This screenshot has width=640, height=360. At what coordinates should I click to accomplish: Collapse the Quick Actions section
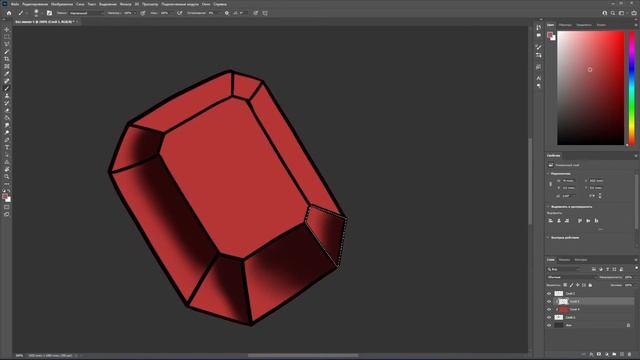(548, 238)
